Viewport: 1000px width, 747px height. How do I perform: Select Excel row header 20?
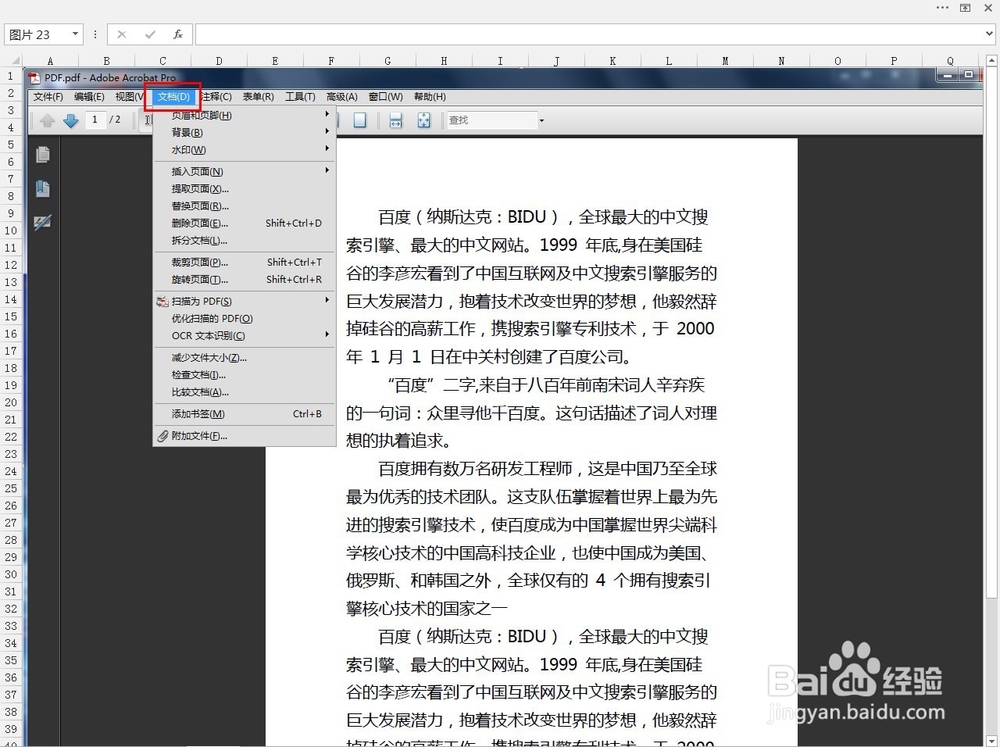click(x=11, y=403)
